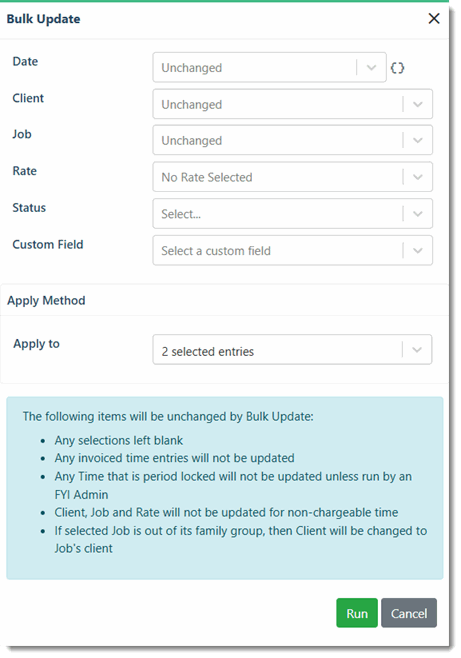
Task: Click the curly braces icon beside Date
Action: click(x=397, y=68)
